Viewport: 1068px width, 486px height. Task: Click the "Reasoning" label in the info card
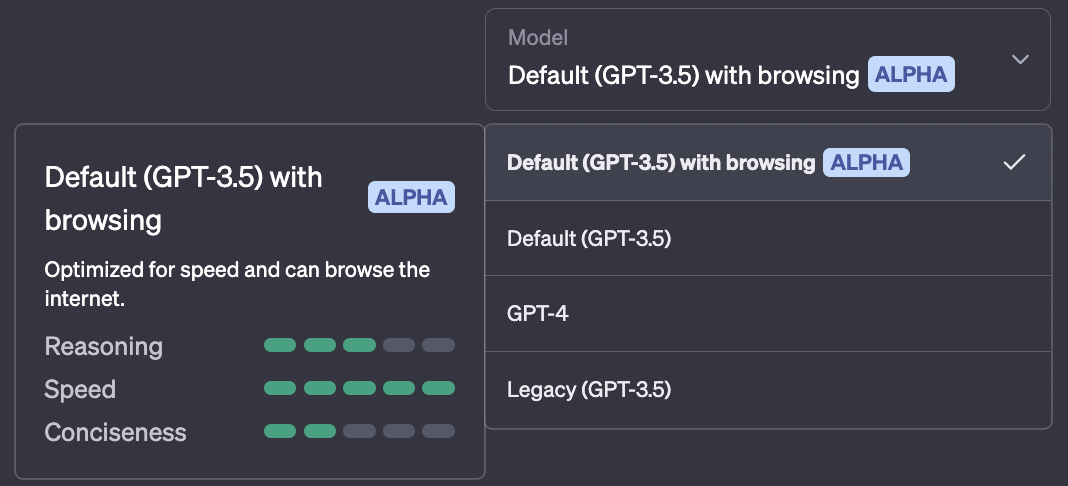coord(103,346)
